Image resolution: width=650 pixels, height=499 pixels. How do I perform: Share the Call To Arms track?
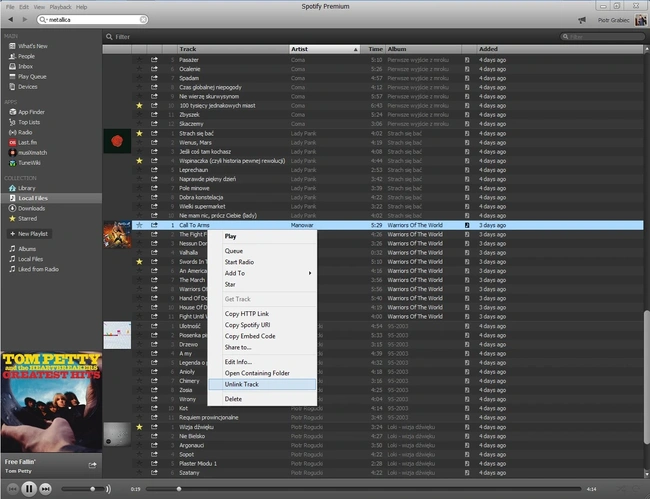click(x=154, y=225)
